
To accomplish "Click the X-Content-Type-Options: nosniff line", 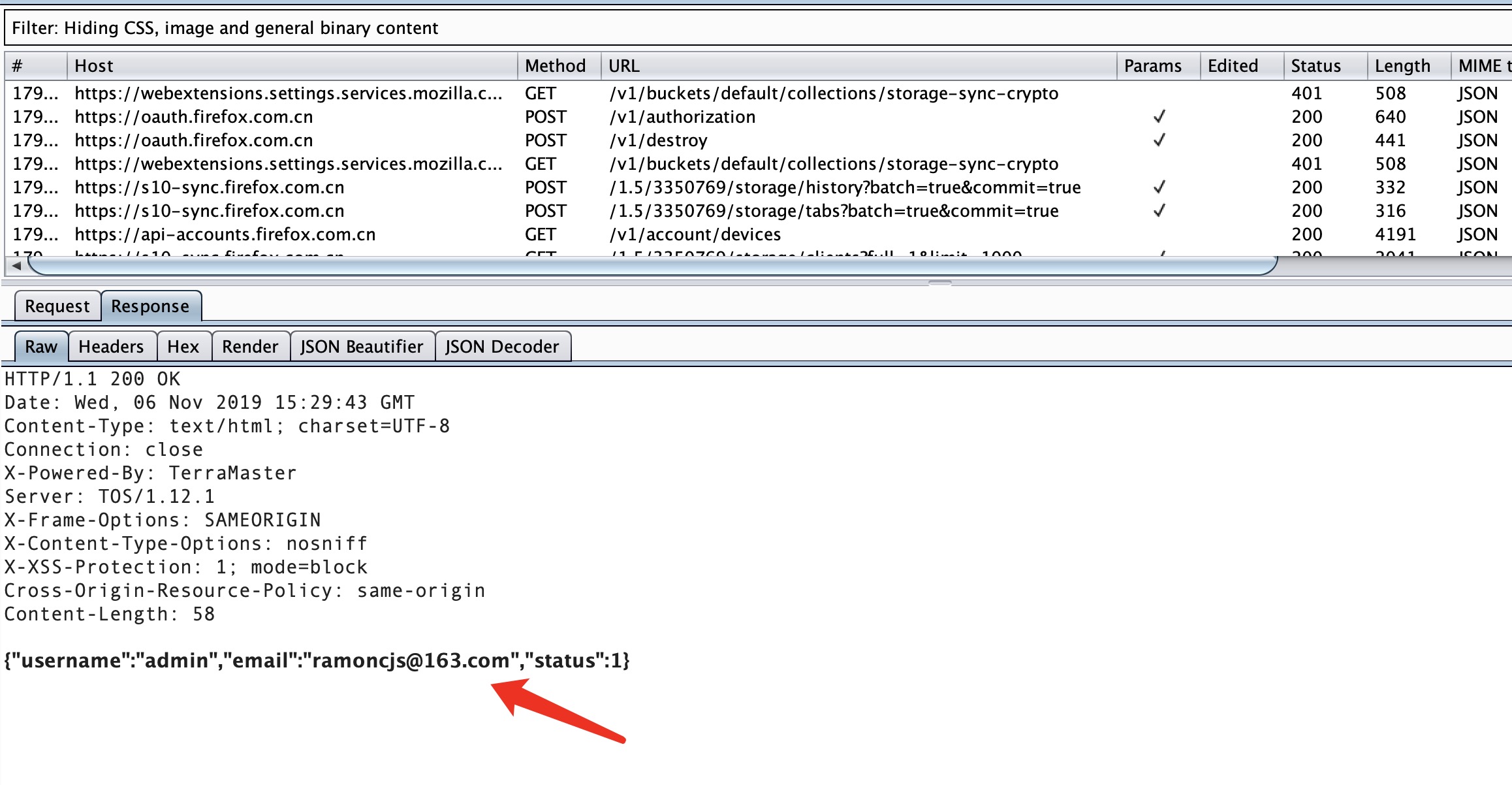I will pyautogui.click(x=186, y=544).
